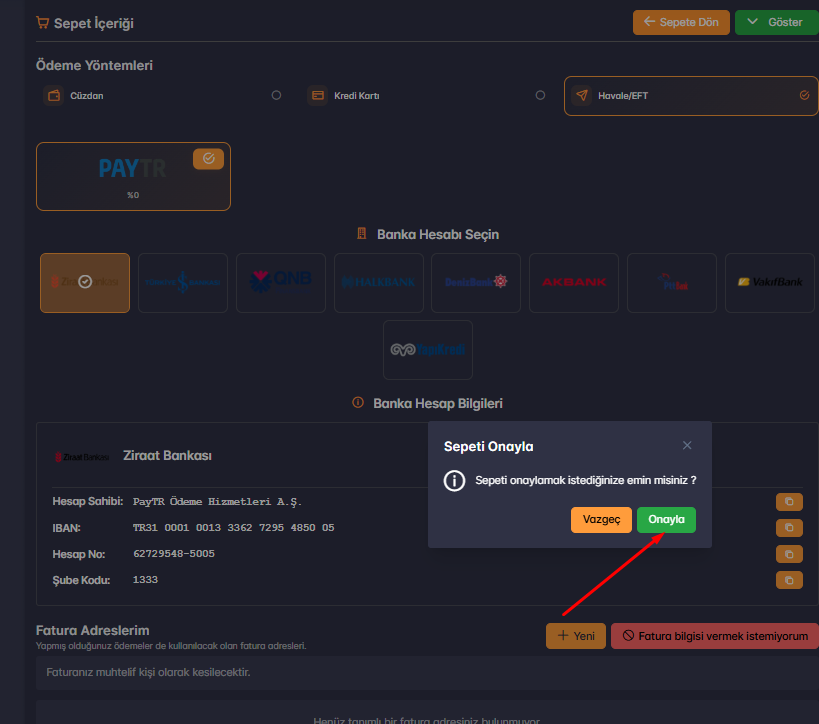The image size is (819, 724).
Task: Copy the Şube Kodu value
Action: point(789,580)
